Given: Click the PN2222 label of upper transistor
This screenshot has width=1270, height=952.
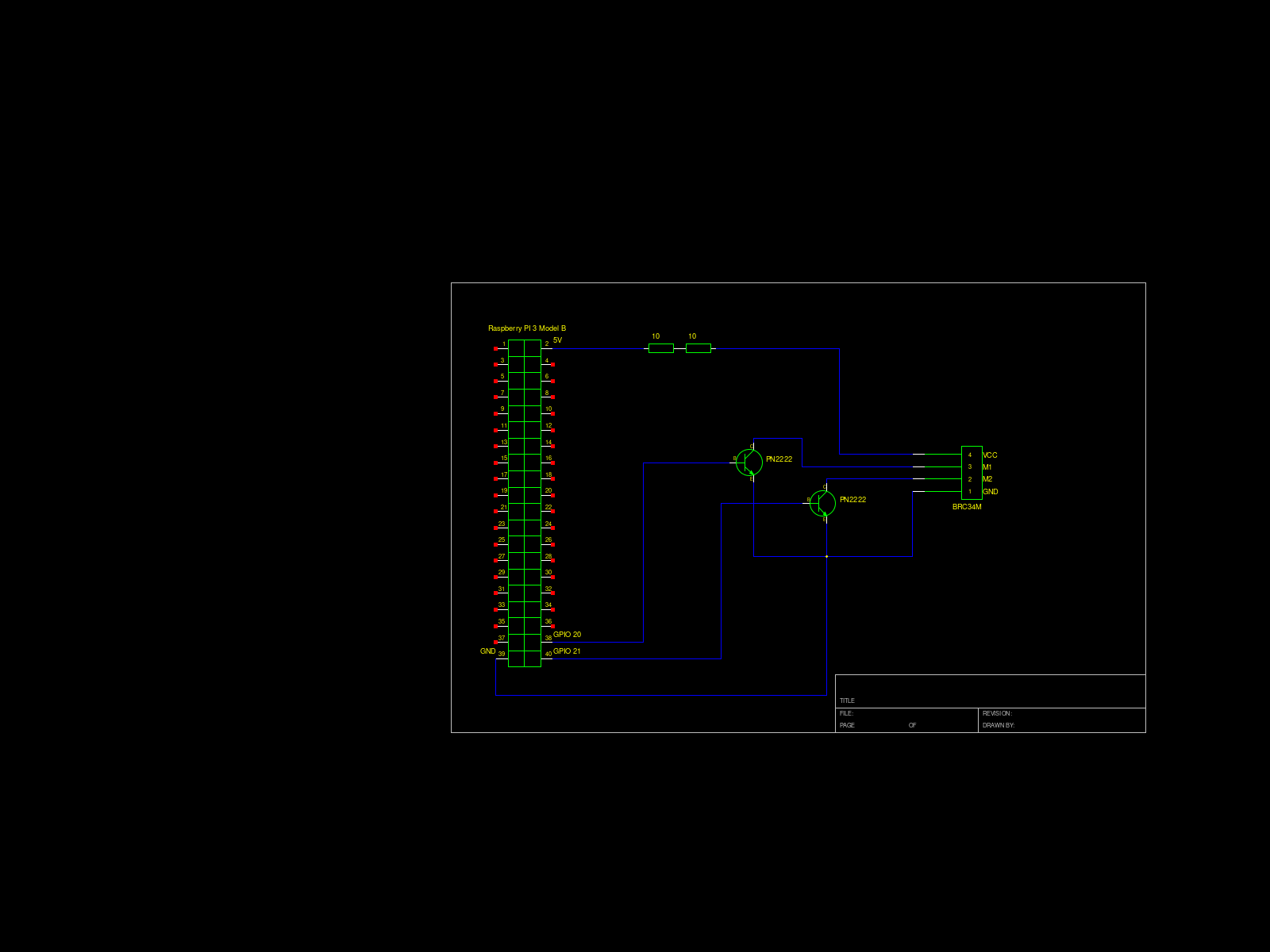Looking at the screenshot, I should [779, 459].
